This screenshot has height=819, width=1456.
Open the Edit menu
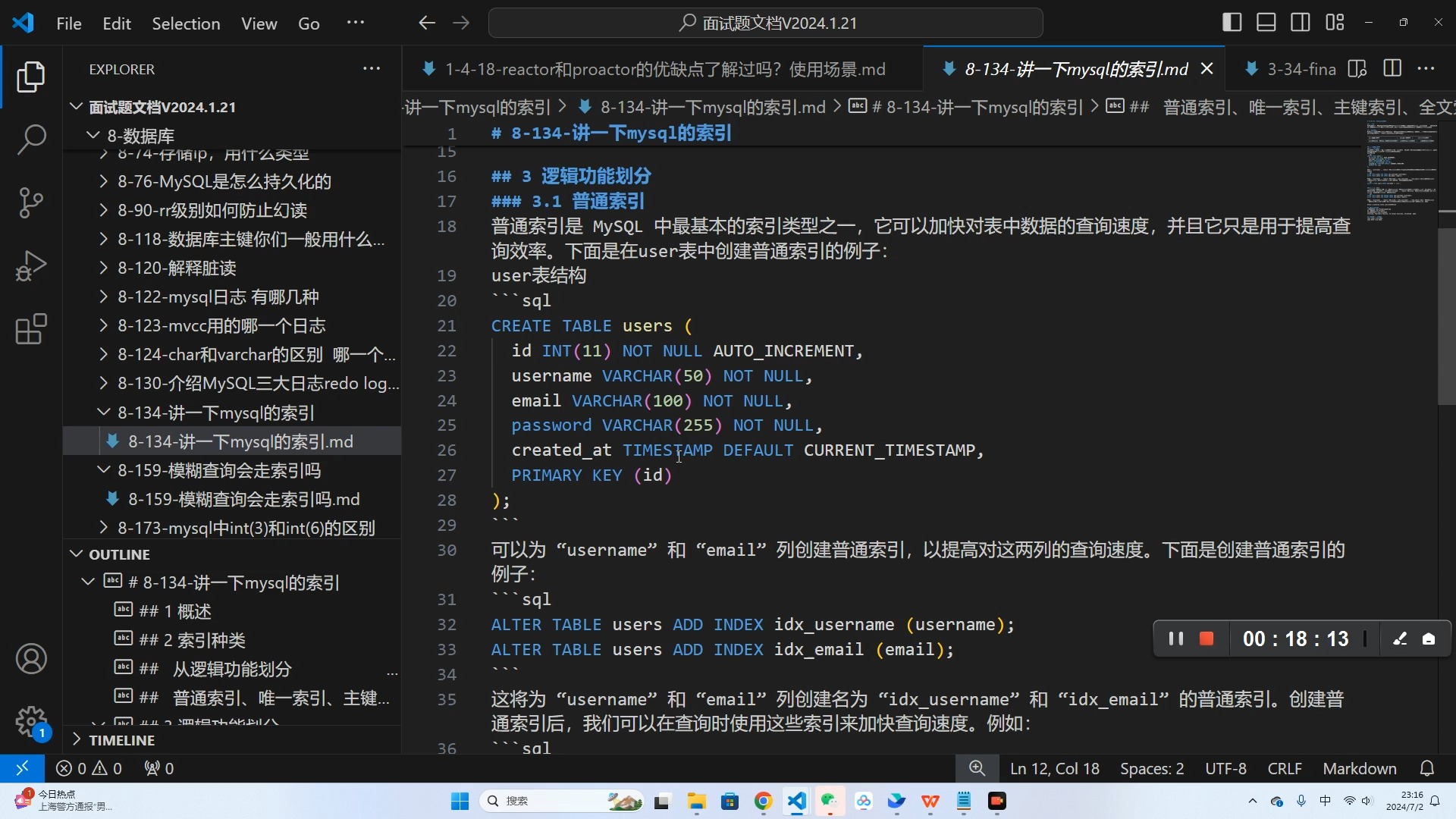click(x=117, y=24)
